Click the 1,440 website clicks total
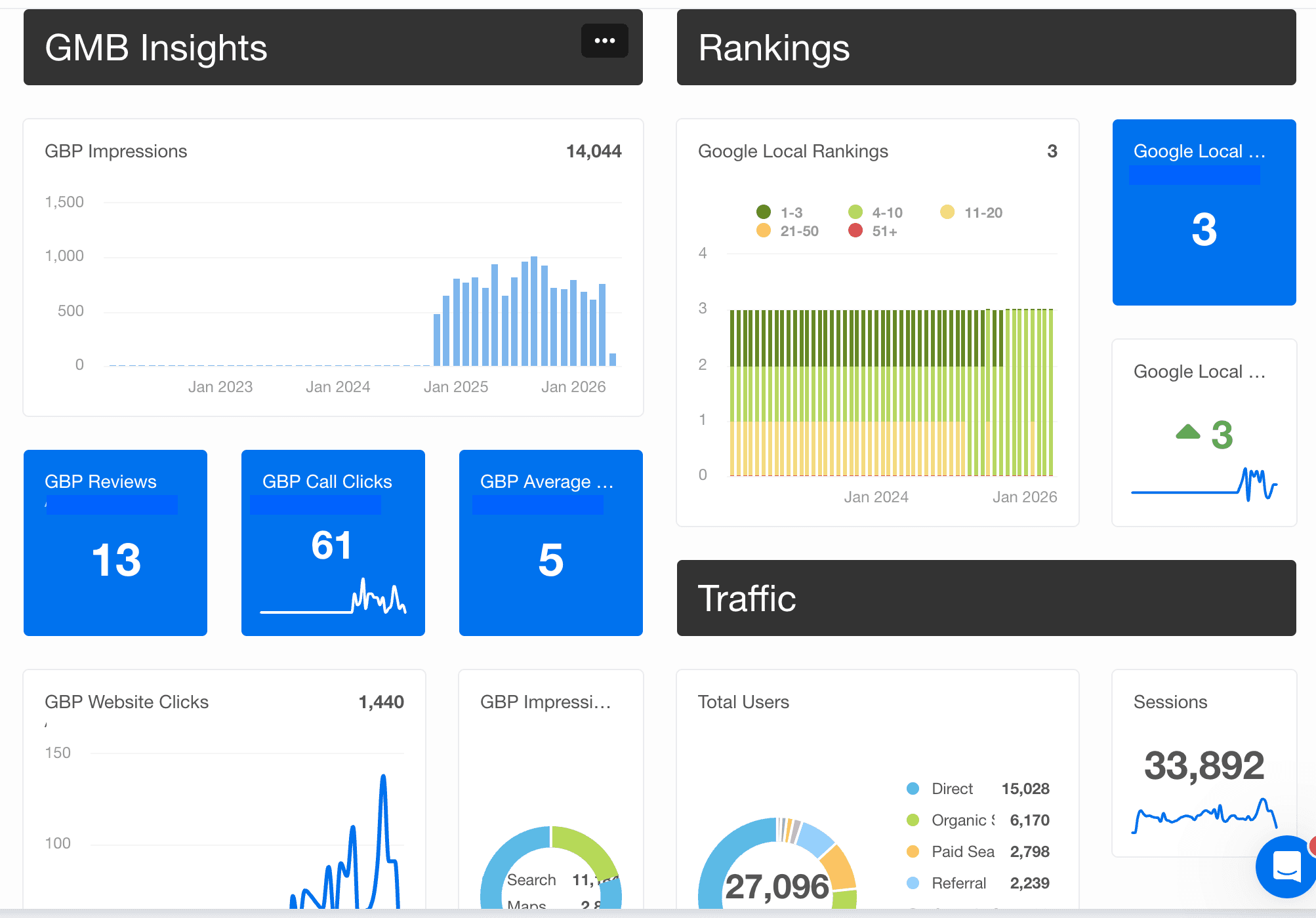The image size is (1316, 918). pyautogui.click(x=381, y=702)
